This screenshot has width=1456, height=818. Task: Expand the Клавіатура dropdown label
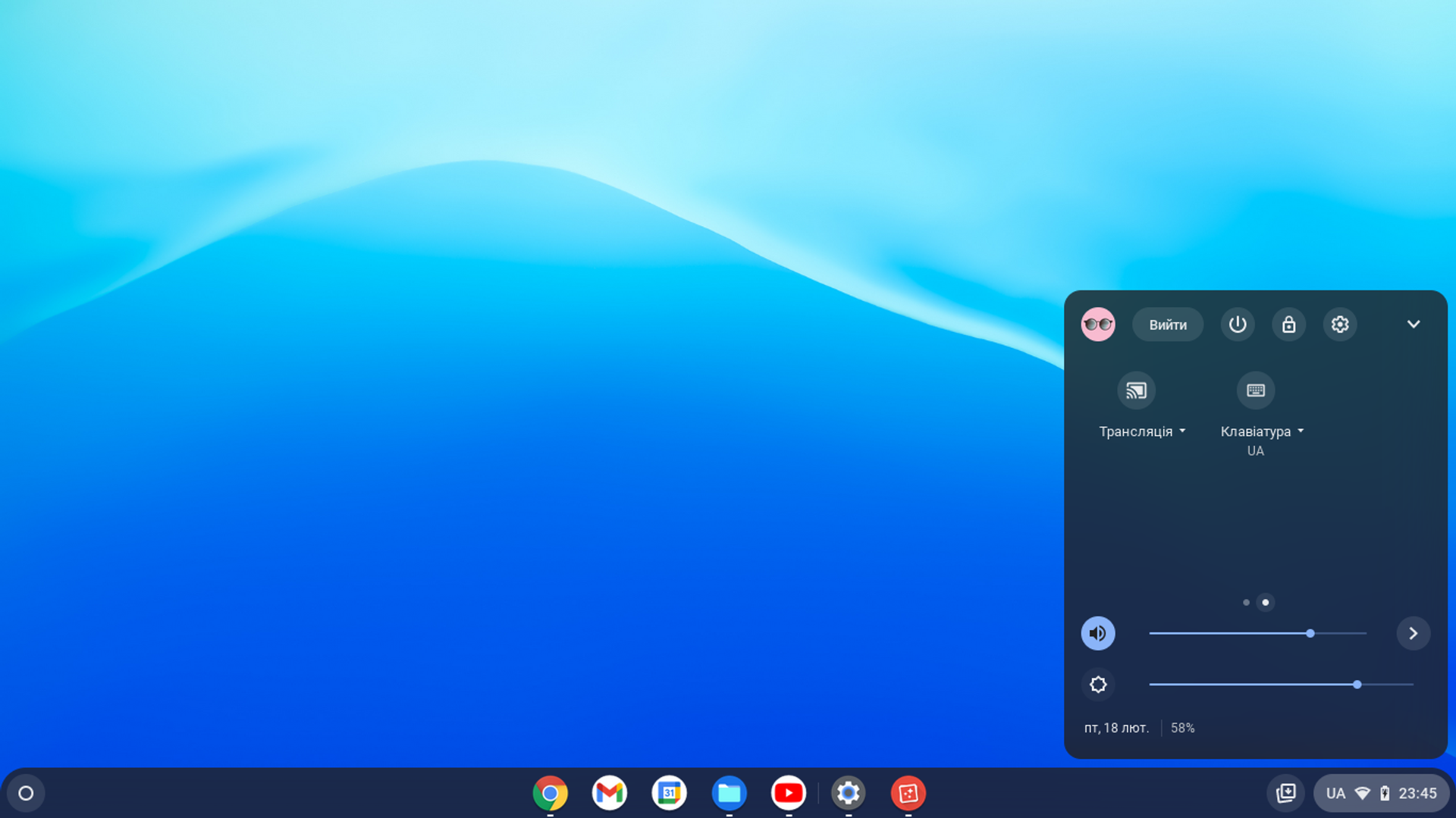(x=1262, y=431)
